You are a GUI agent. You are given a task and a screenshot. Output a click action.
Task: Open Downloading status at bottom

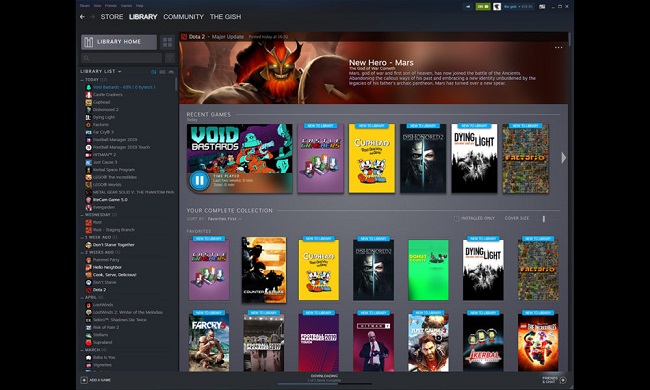(324, 376)
